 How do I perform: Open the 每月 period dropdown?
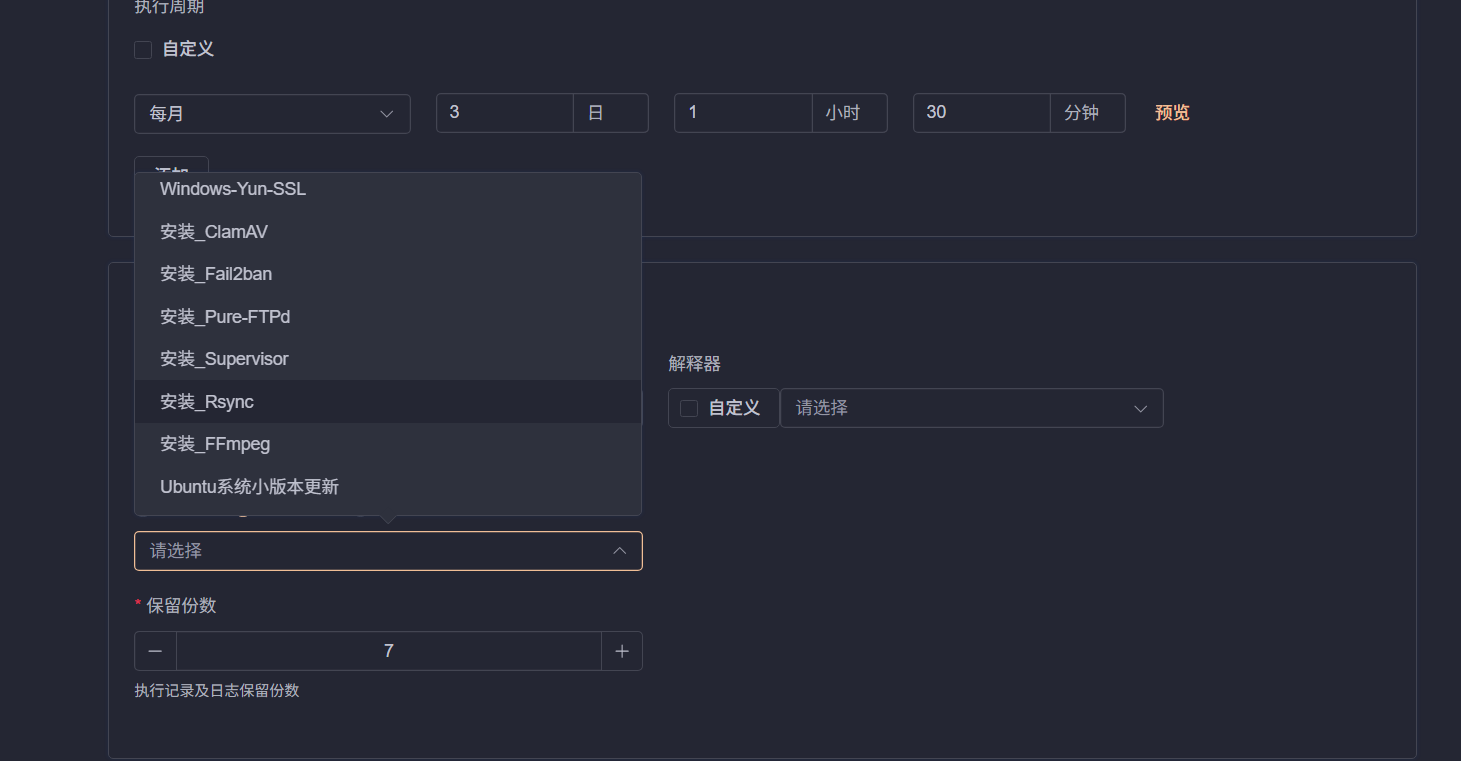[272, 113]
